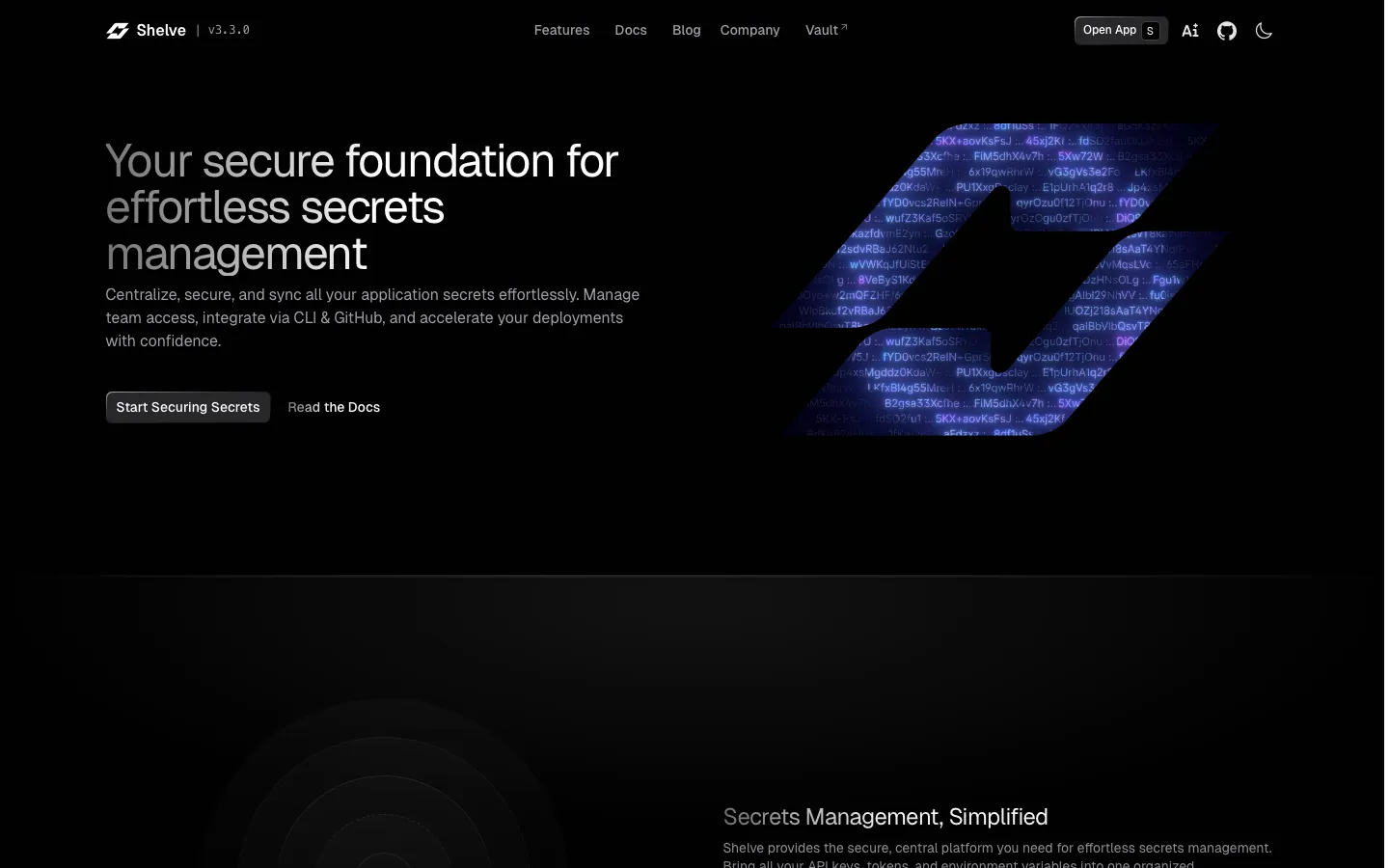
Task: Open the AI assistant icon
Action: point(1190,31)
